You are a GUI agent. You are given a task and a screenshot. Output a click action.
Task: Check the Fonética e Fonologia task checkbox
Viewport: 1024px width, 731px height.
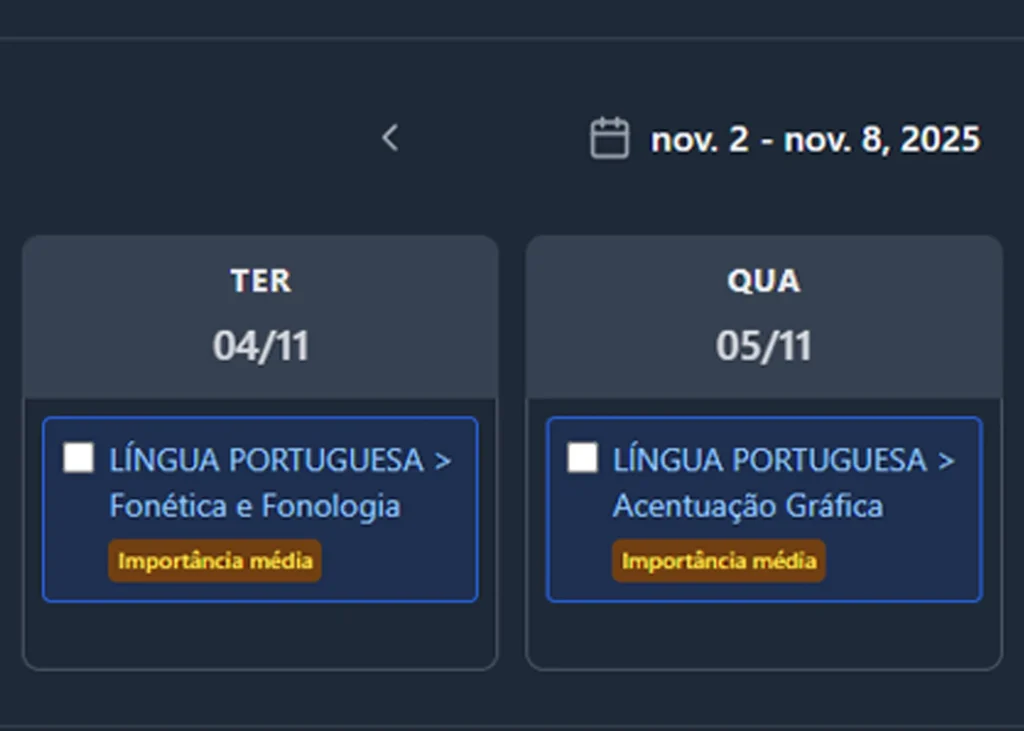(78, 458)
